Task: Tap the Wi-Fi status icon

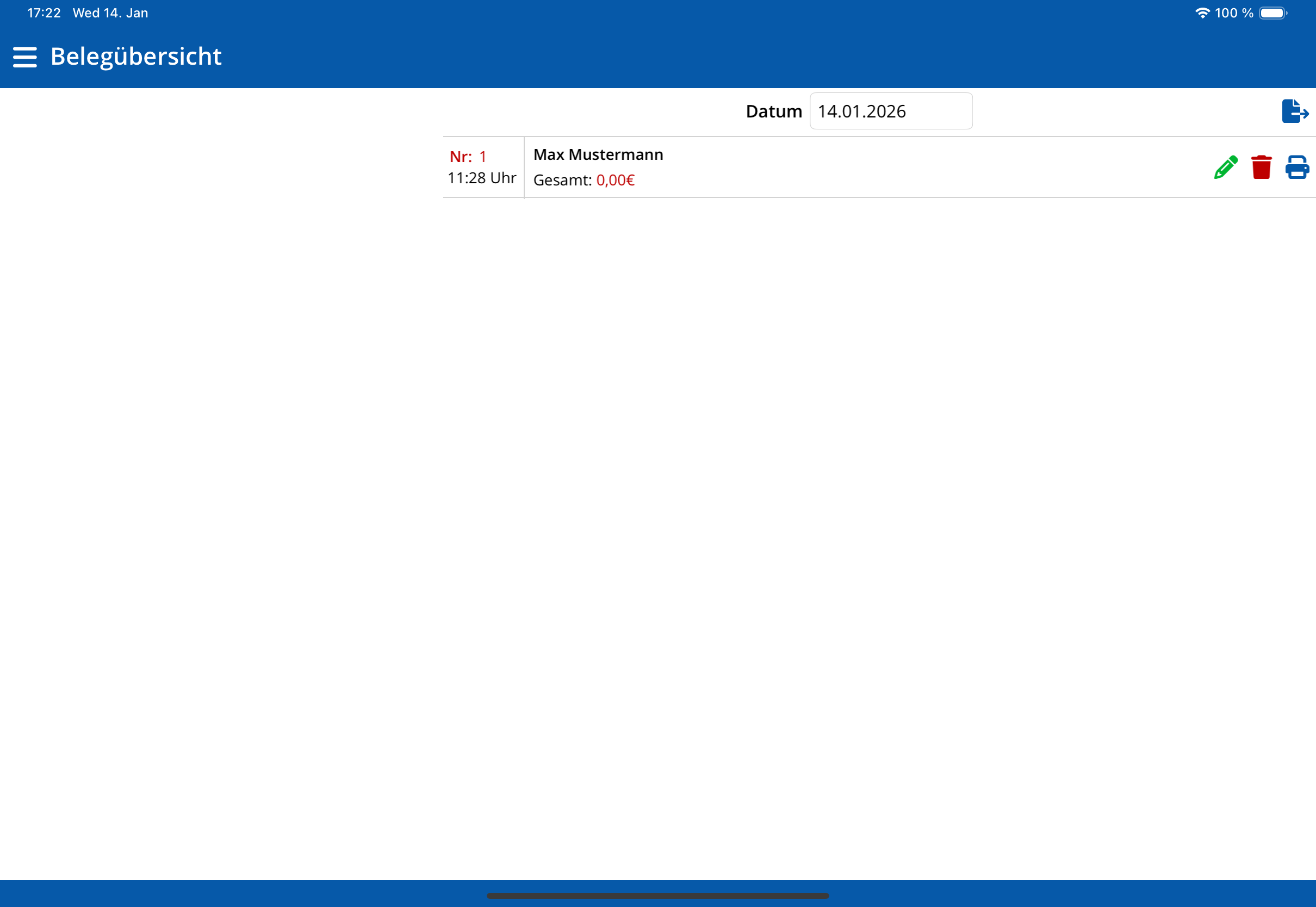Action: [x=1202, y=13]
